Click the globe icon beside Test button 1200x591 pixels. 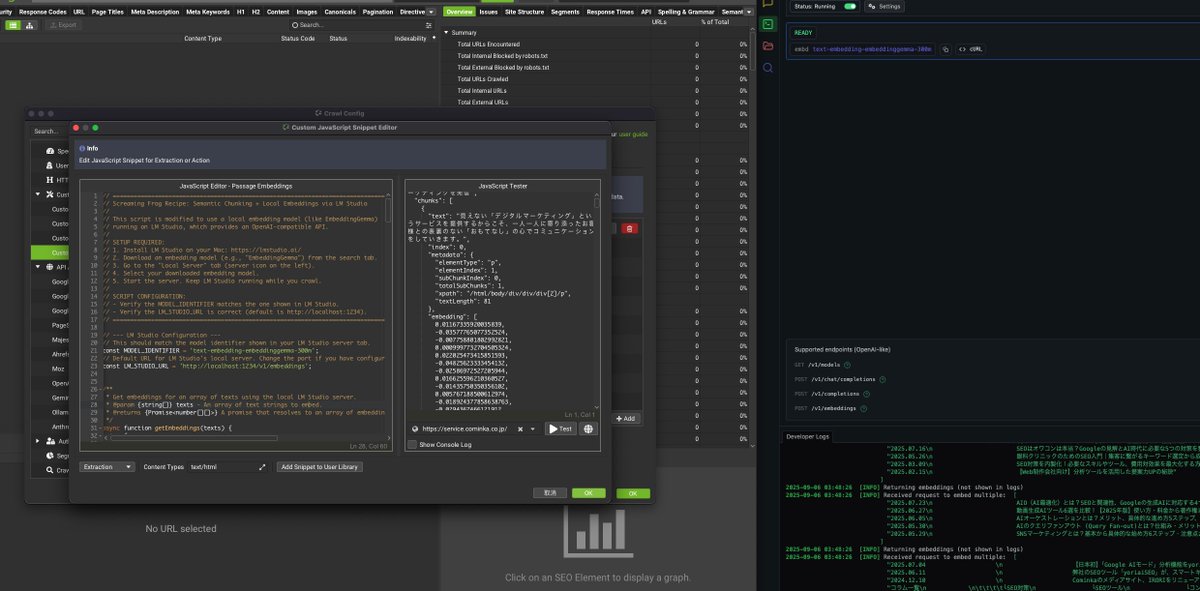588,428
